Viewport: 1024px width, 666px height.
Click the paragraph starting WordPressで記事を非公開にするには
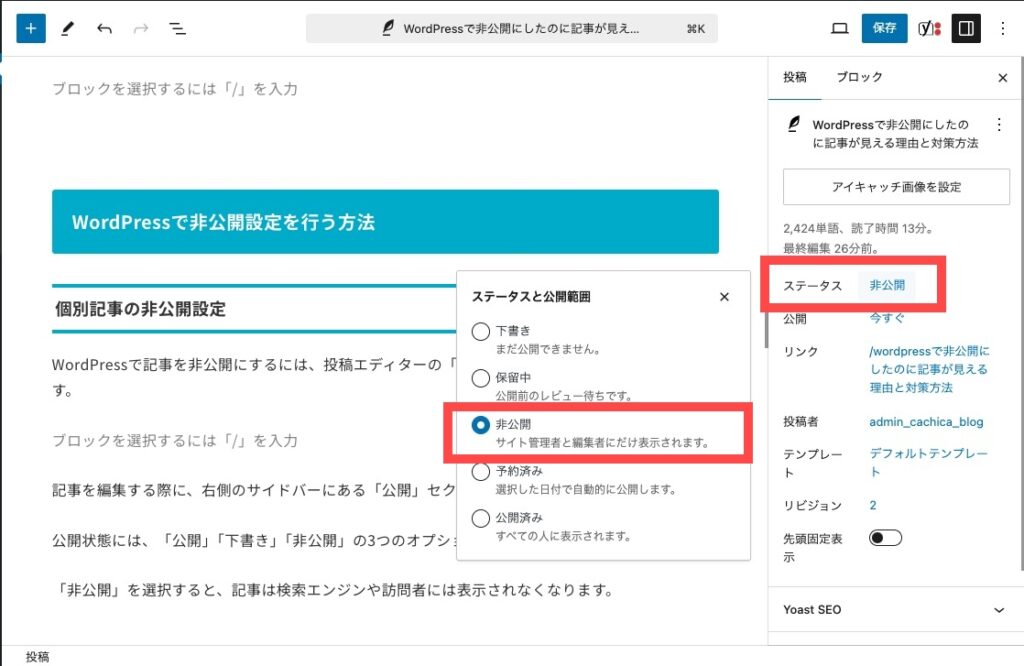(x=255, y=377)
